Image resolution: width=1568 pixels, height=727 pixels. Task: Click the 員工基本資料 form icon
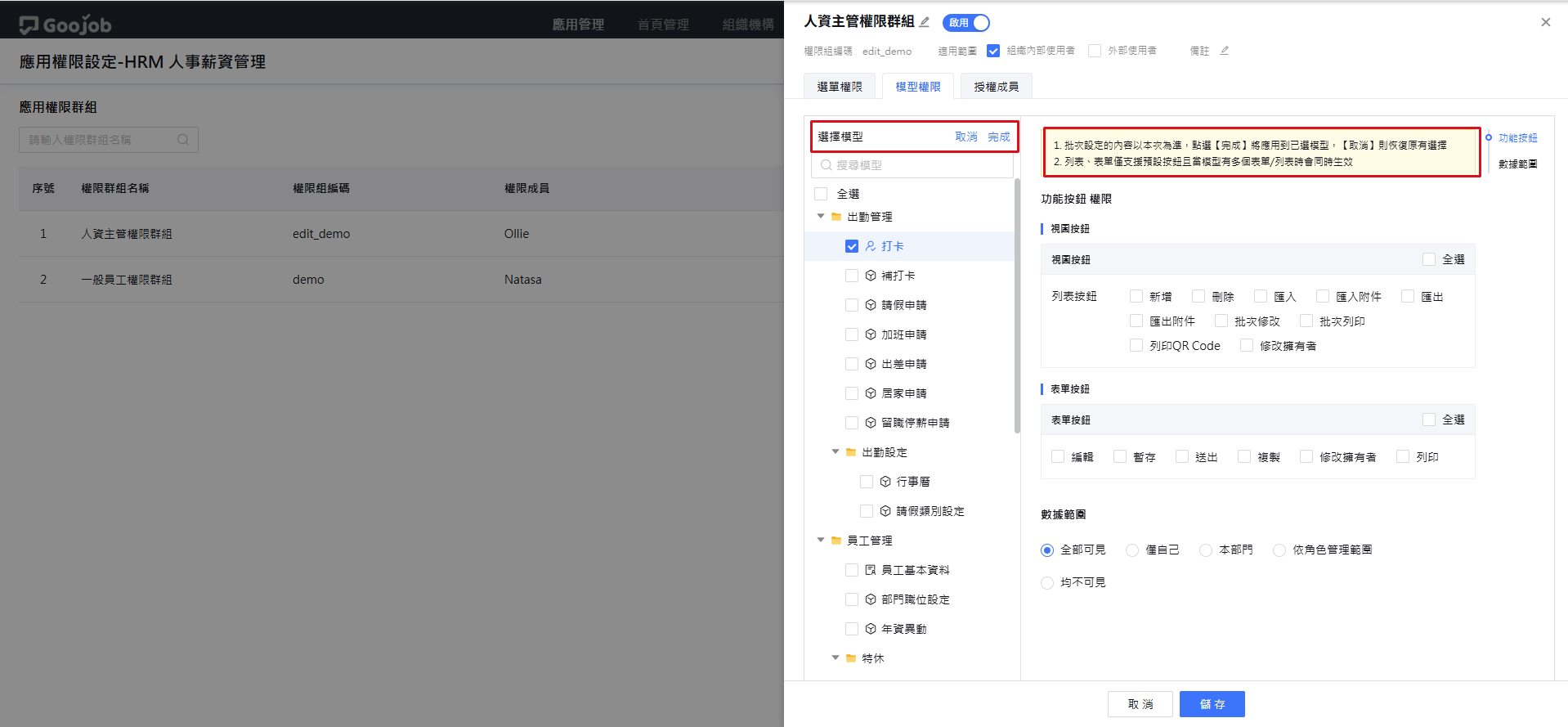click(x=871, y=570)
